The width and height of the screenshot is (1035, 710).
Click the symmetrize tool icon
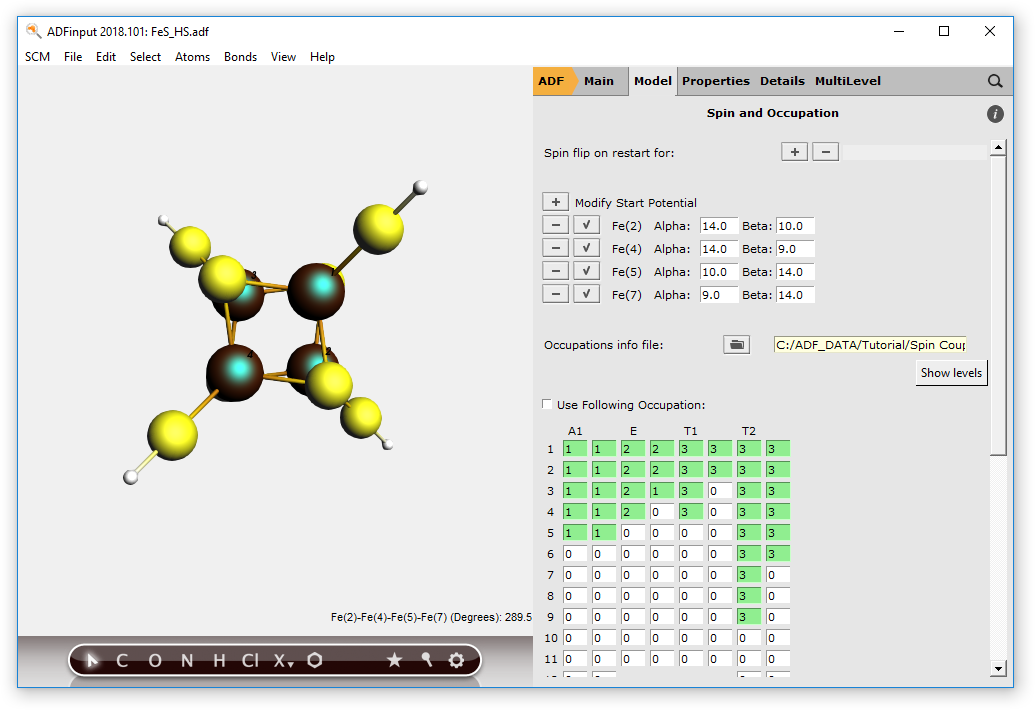(426, 660)
